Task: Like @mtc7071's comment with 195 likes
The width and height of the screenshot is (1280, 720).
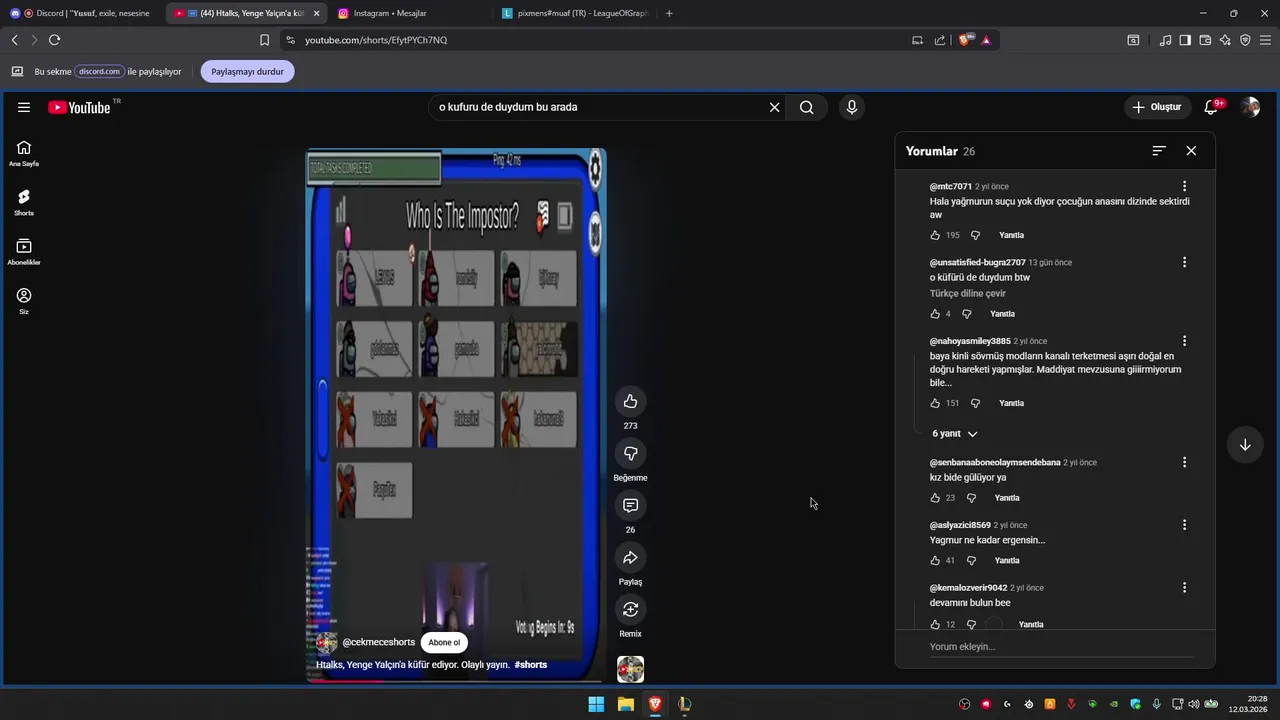Action: [935, 235]
